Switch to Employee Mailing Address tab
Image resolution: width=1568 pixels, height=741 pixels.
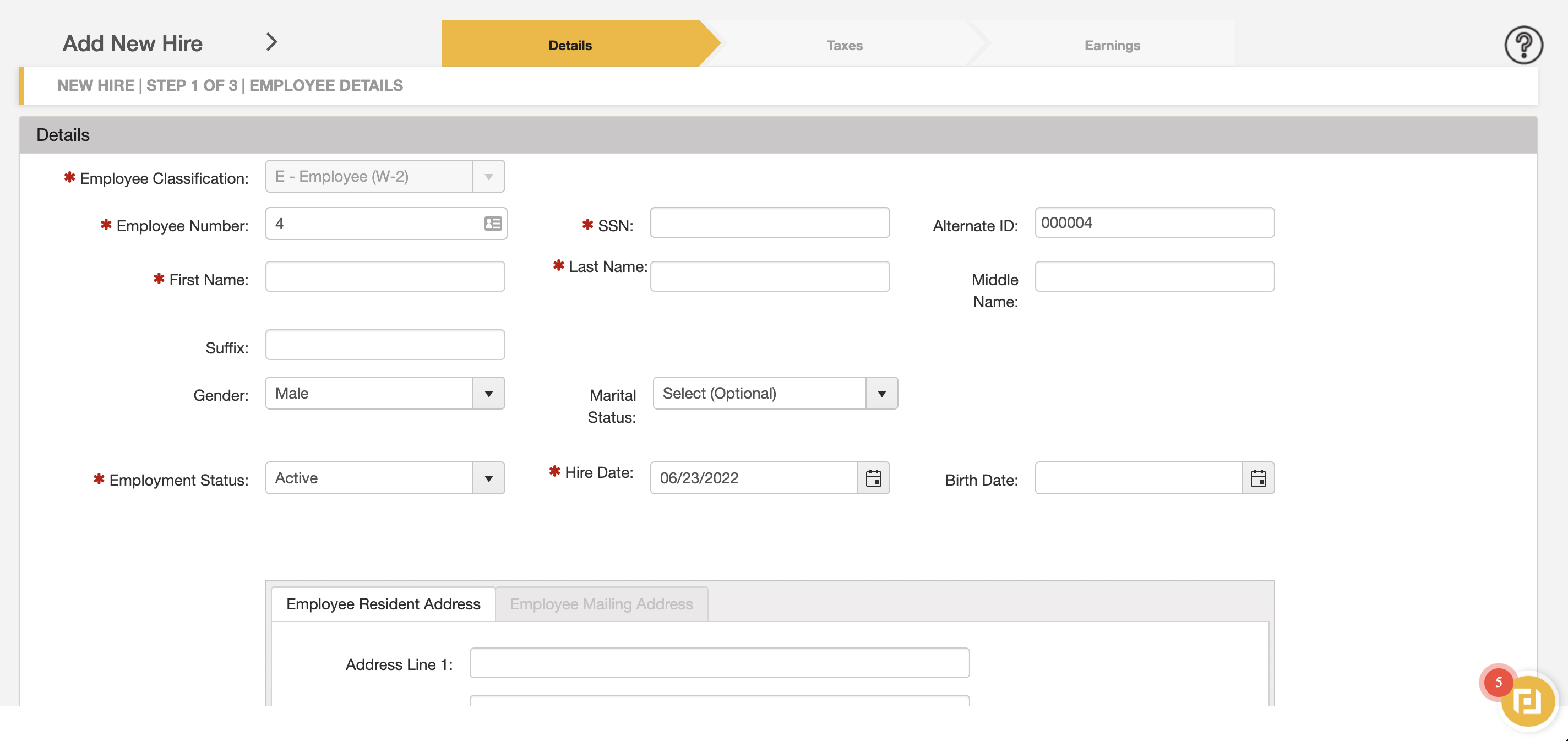pos(601,604)
